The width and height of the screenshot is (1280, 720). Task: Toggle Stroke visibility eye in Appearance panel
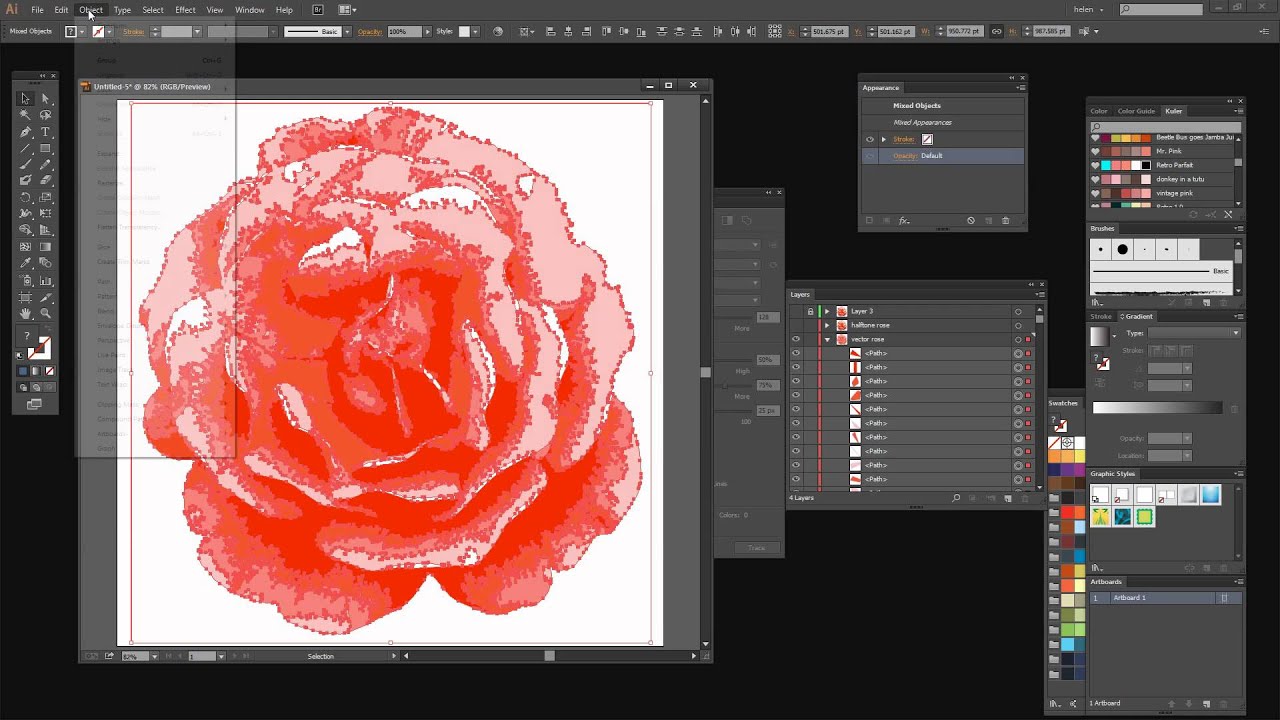click(869, 139)
